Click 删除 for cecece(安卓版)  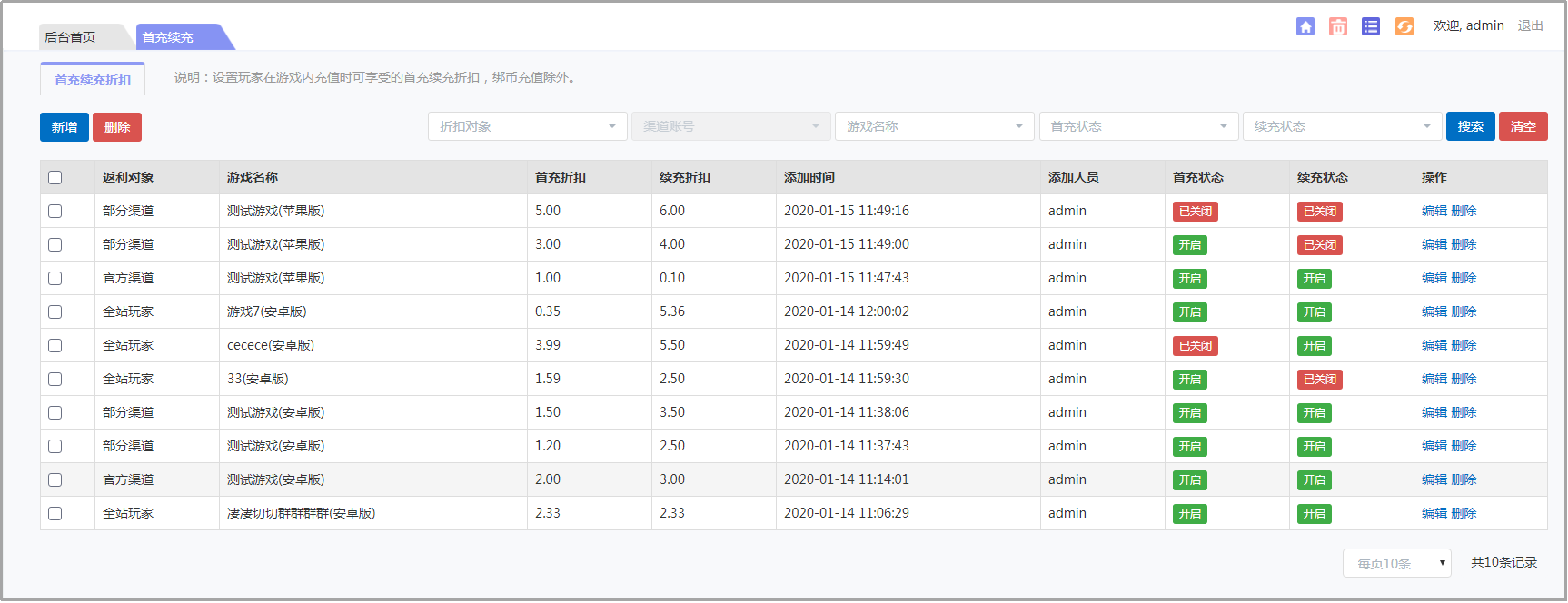[1464, 345]
